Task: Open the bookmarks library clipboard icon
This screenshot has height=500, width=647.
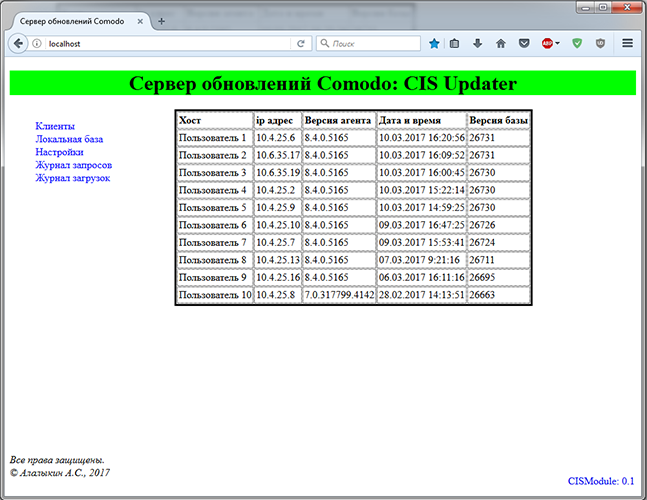Action: 454,43
